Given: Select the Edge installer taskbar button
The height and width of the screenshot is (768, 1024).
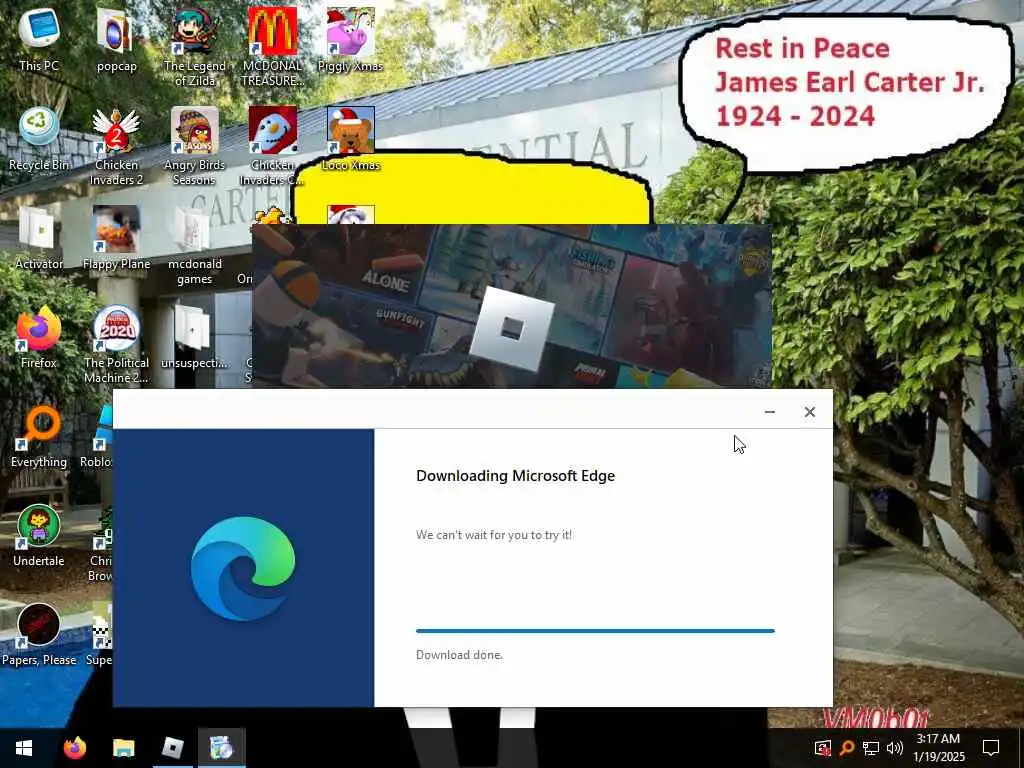Looking at the screenshot, I should tap(221, 748).
